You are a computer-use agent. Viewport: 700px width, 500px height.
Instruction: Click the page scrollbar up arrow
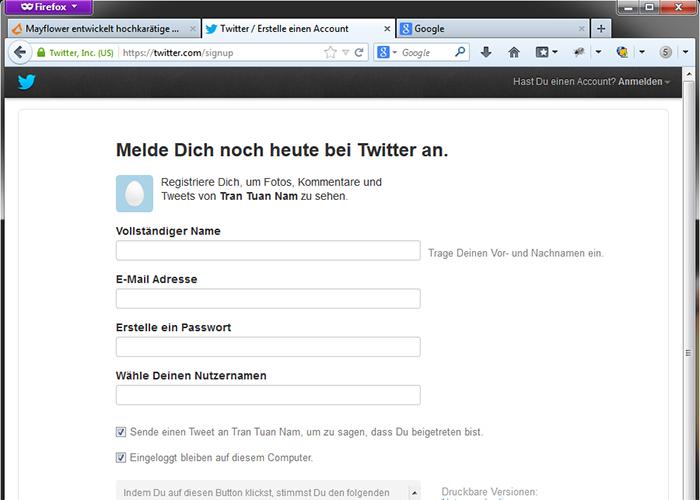click(689, 73)
